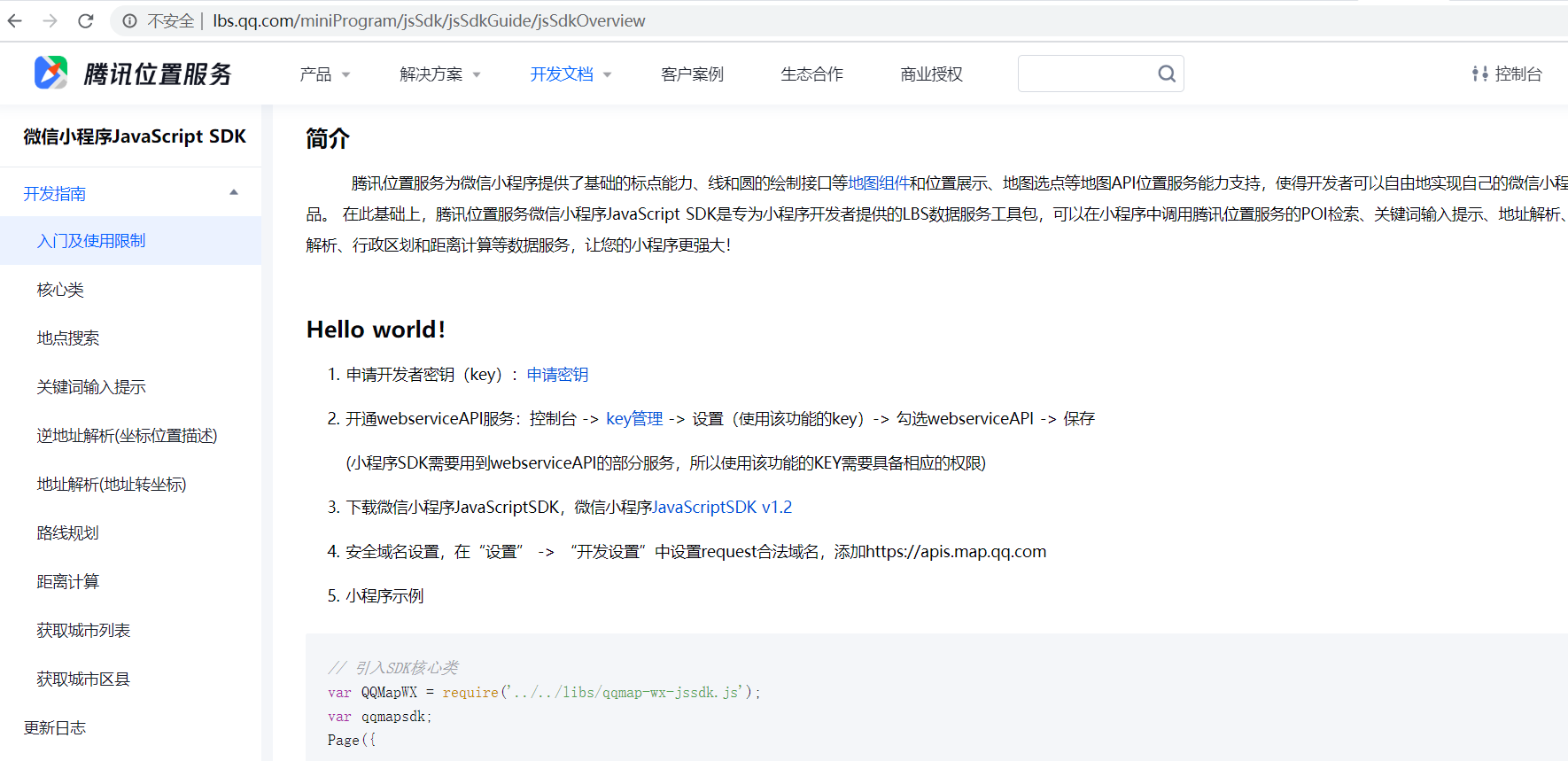Click the Tencent Location Service logo

[50, 73]
